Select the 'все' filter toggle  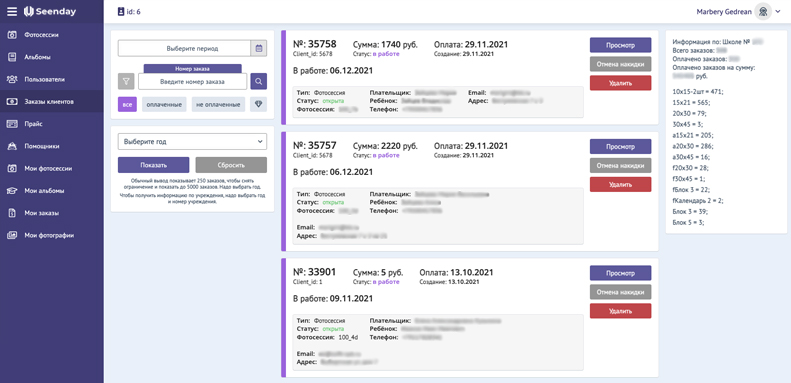[127, 104]
